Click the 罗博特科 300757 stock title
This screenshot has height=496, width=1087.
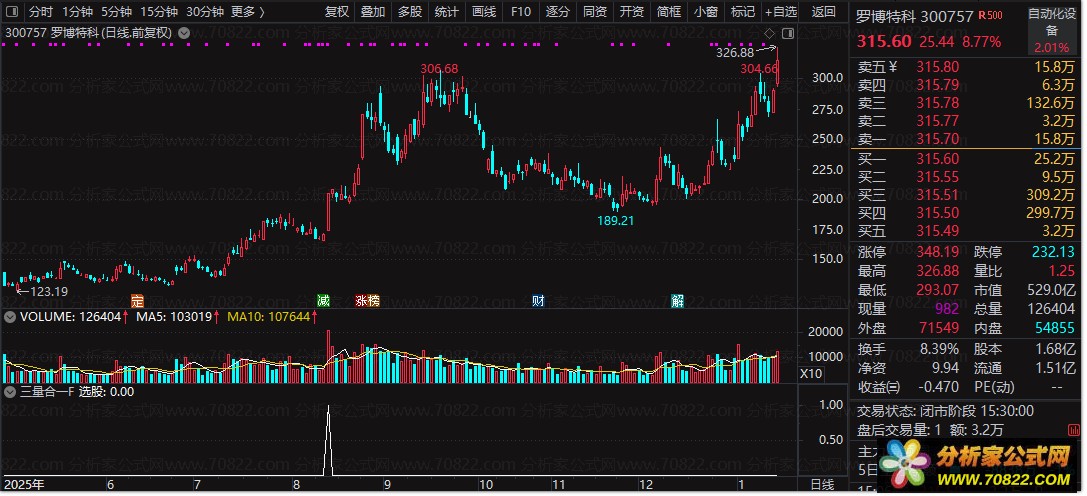pyautogui.click(x=915, y=17)
